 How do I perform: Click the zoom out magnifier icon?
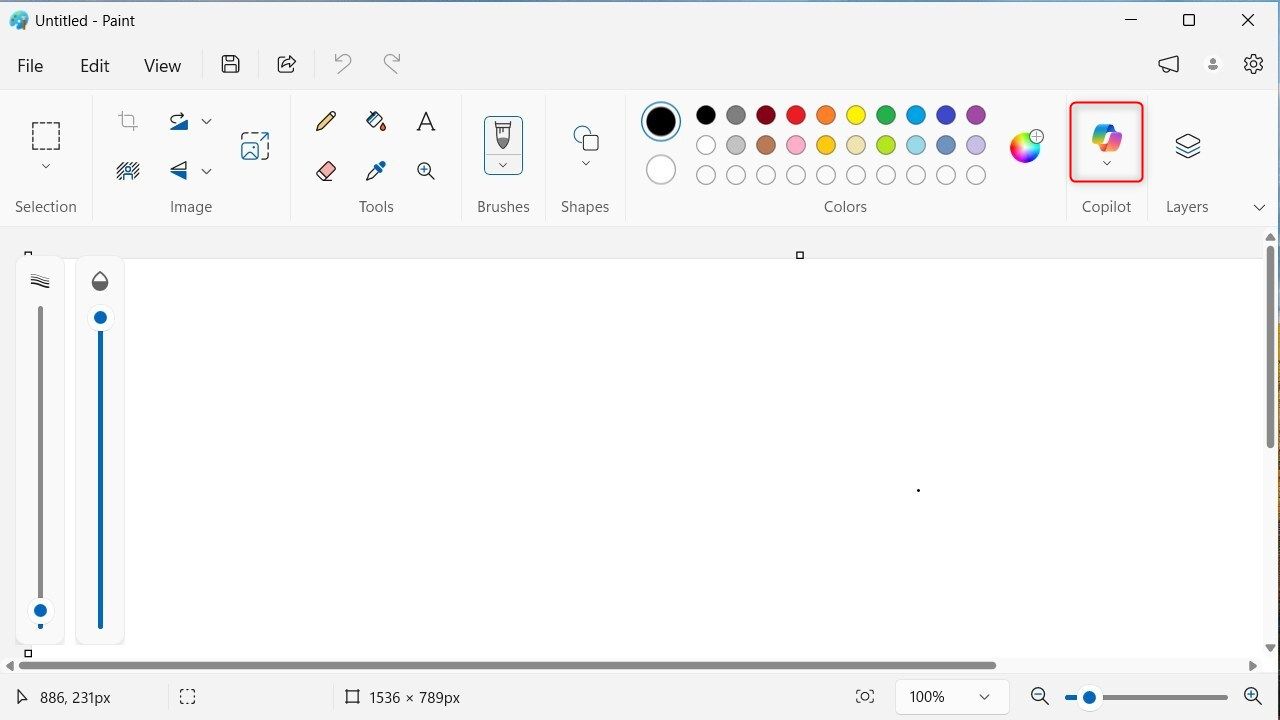tap(1039, 697)
